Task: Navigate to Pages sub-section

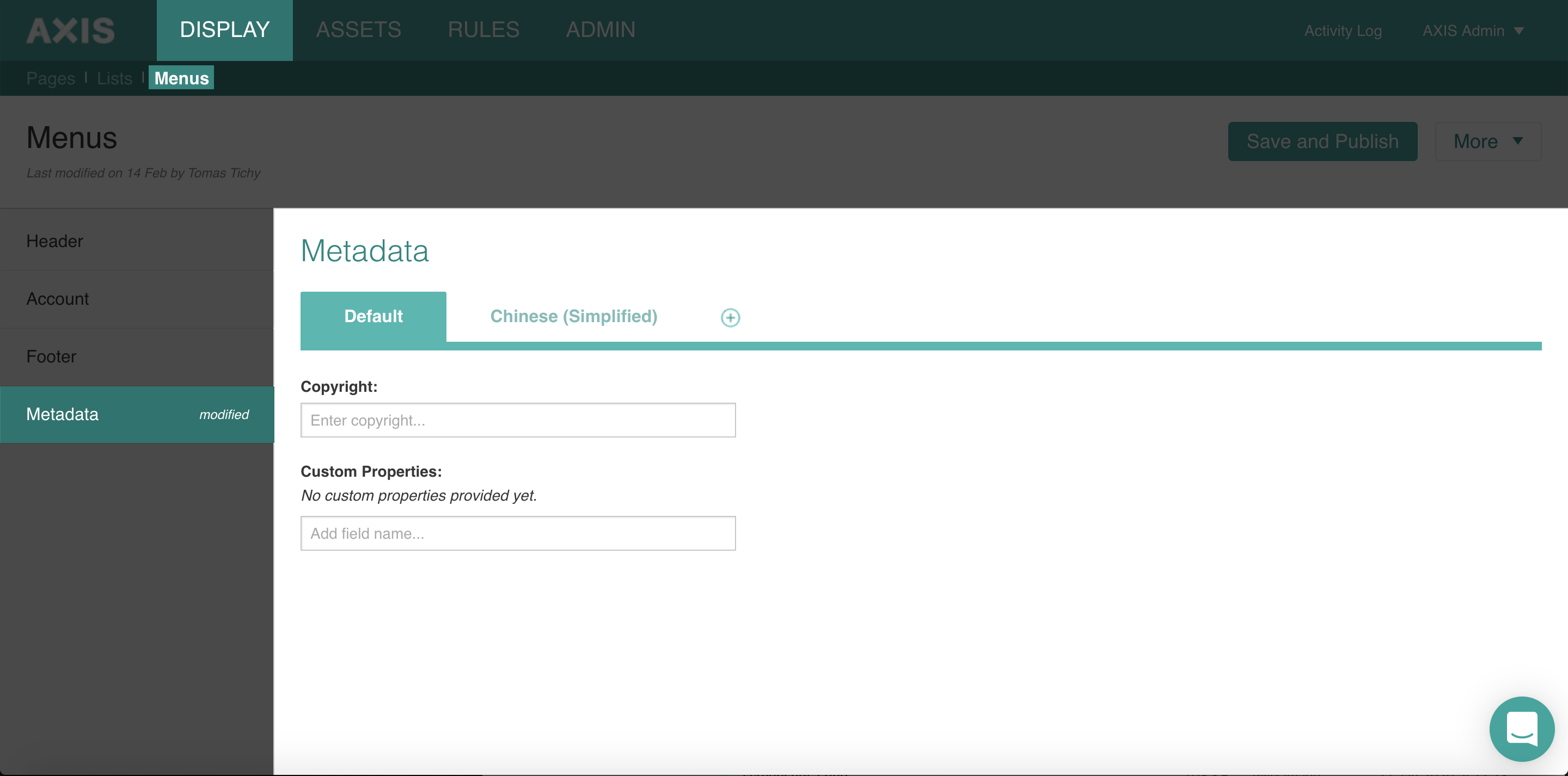Action: coord(51,78)
